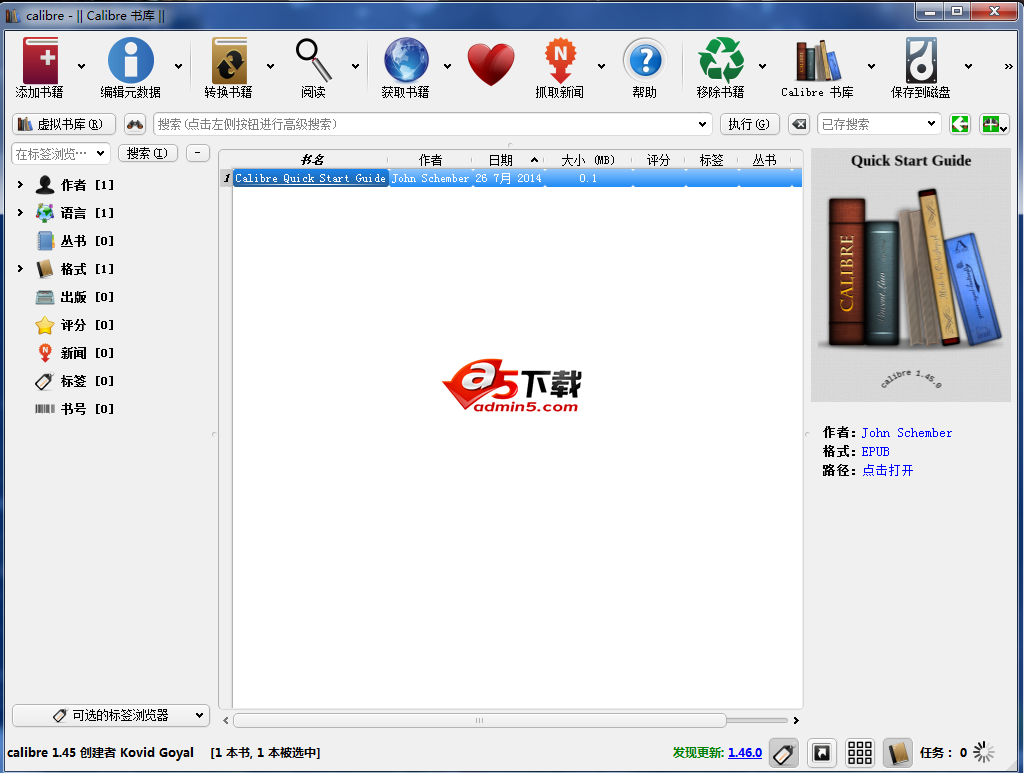Viewport: 1024px width, 773px height.
Task: Click the green plus save search icon
Action: coord(994,124)
